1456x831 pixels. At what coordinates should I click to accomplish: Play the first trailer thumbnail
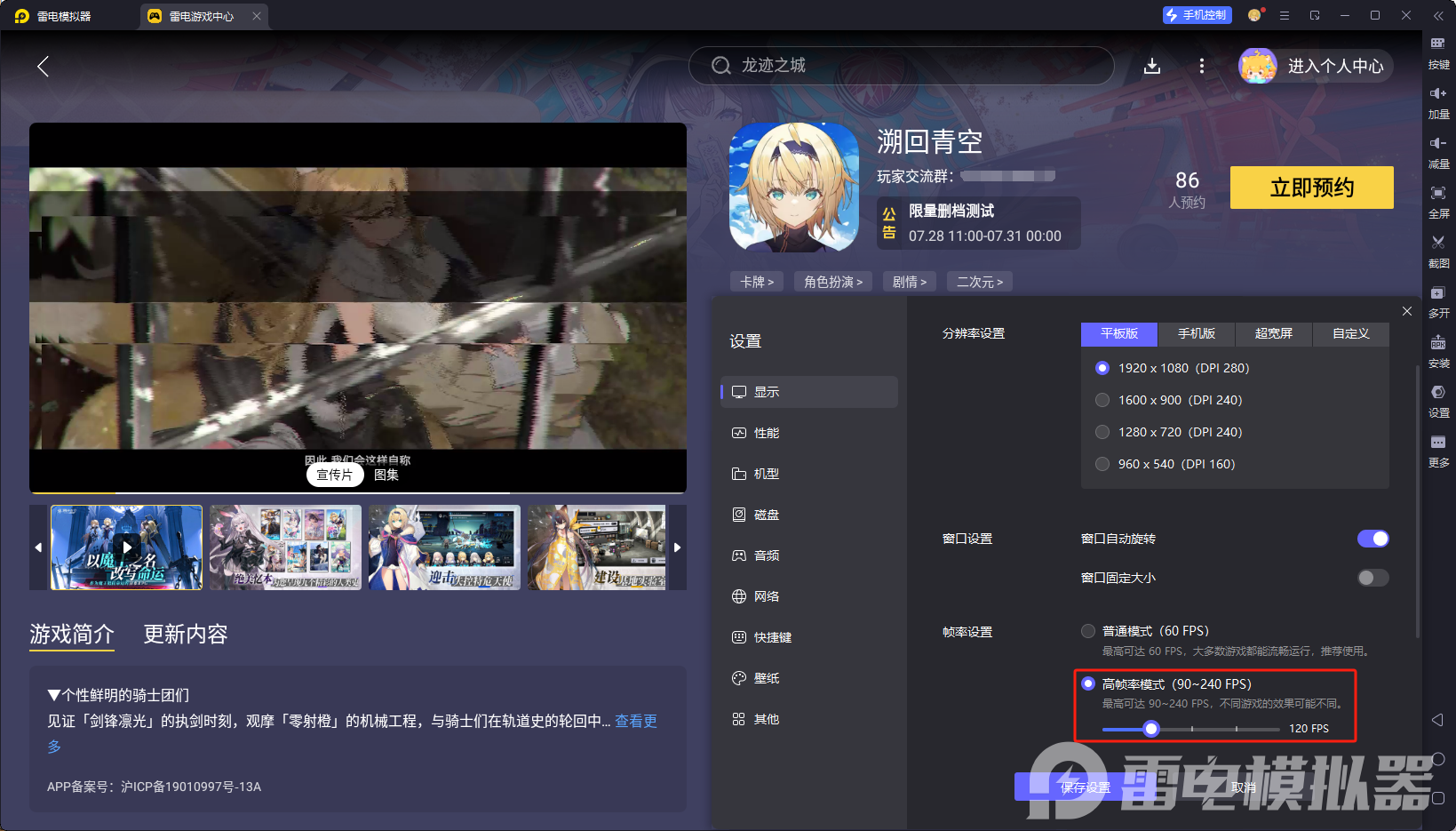(127, 547)
